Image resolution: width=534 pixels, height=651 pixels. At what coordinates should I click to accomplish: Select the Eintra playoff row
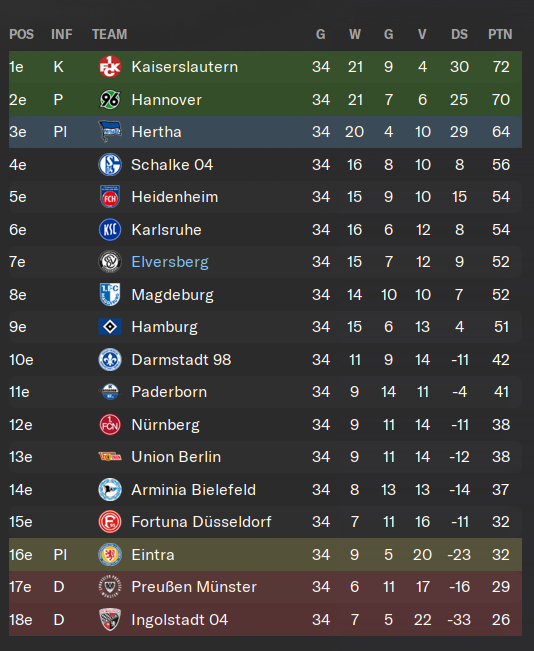[x=265, y=554]
